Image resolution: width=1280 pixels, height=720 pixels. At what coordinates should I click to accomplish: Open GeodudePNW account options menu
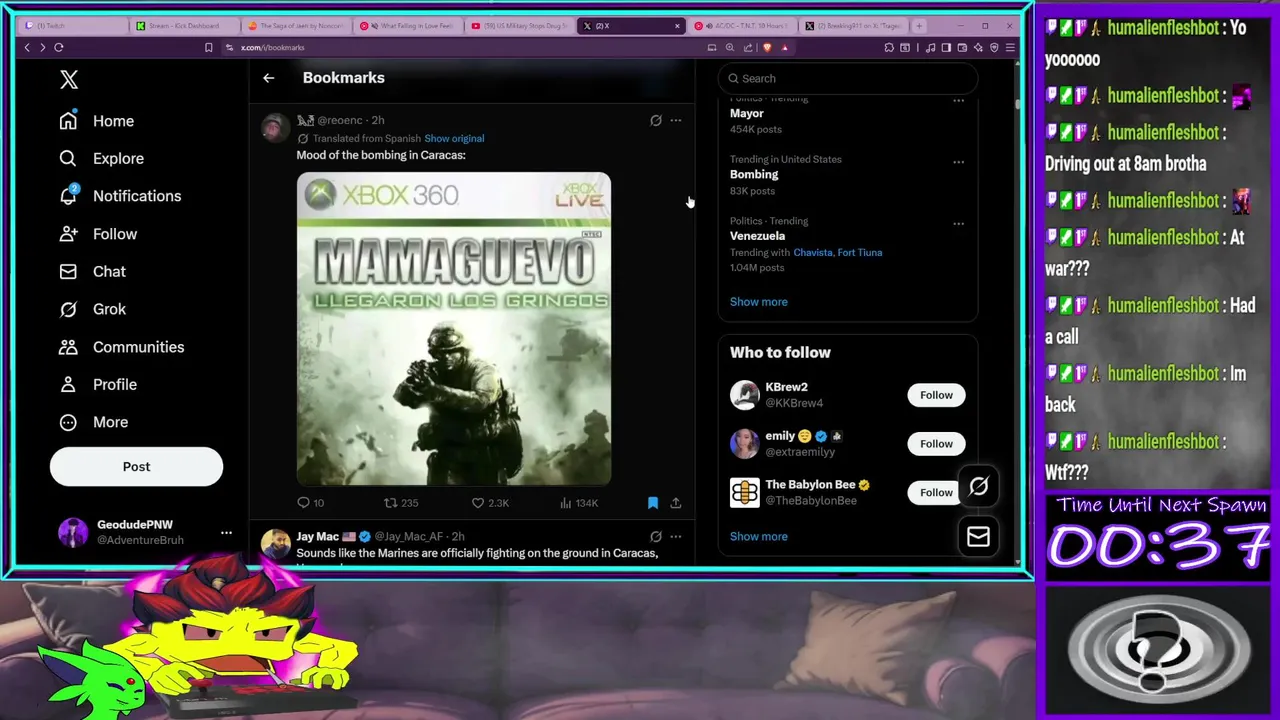[x=226, y=533]
